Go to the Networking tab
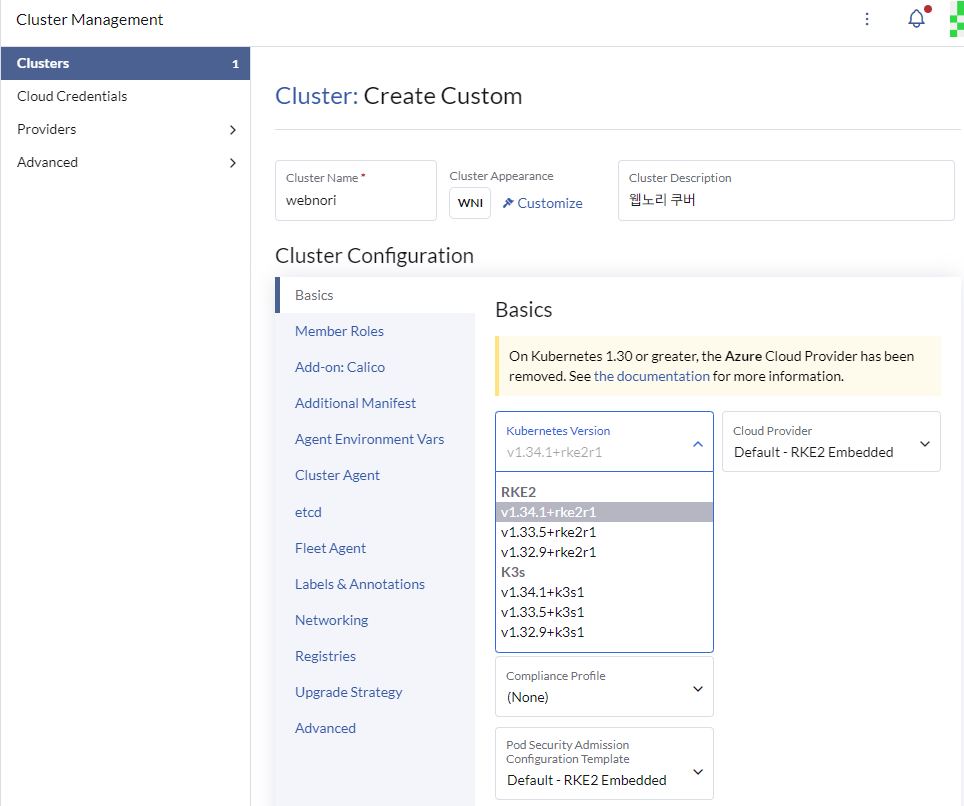Viewport: 964px width, 806px height. coord(331,620)
